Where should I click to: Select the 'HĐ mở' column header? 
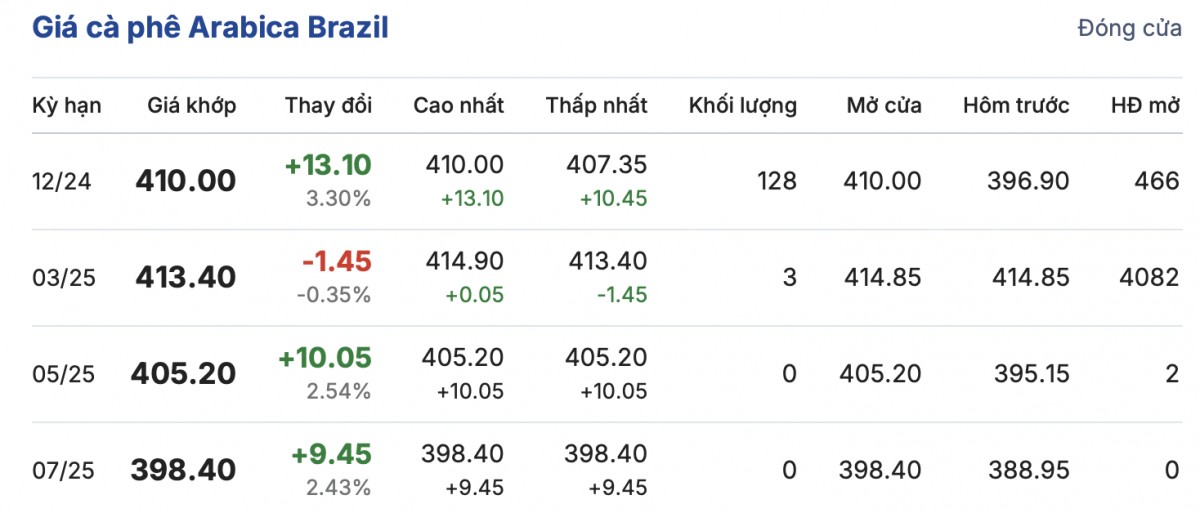1145,105
